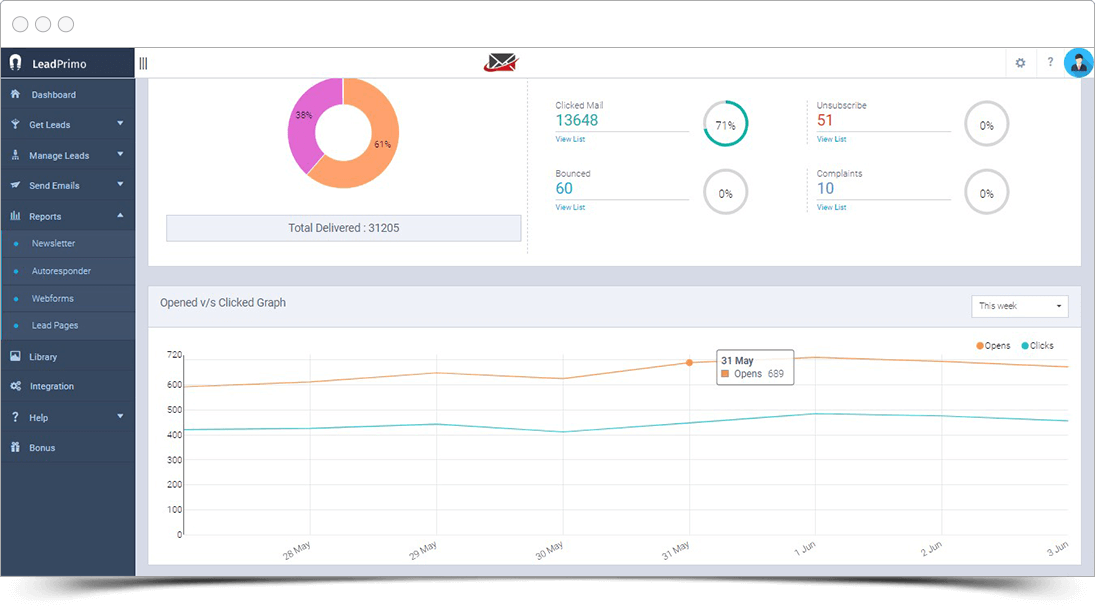1095x609 pixels.
Task: Select Autoresponder under Reports
Action: [61, 271]
